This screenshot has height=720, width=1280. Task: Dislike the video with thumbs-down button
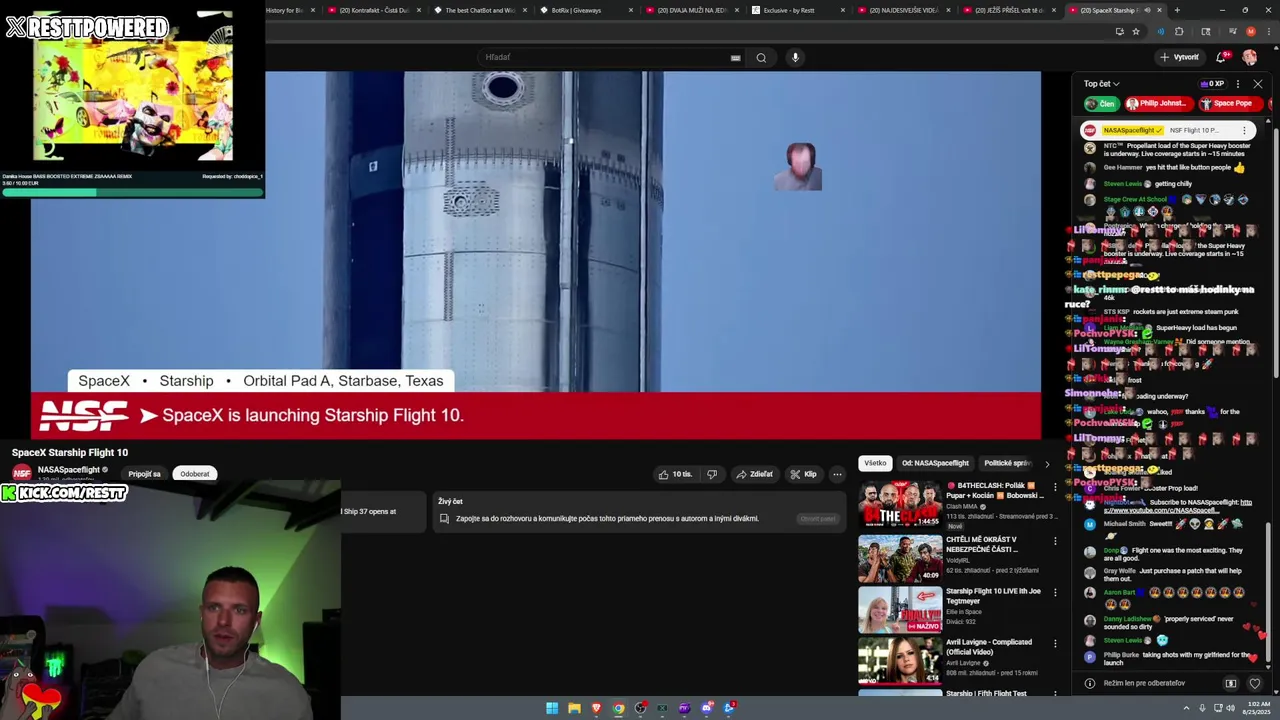(x=712, y=474)
